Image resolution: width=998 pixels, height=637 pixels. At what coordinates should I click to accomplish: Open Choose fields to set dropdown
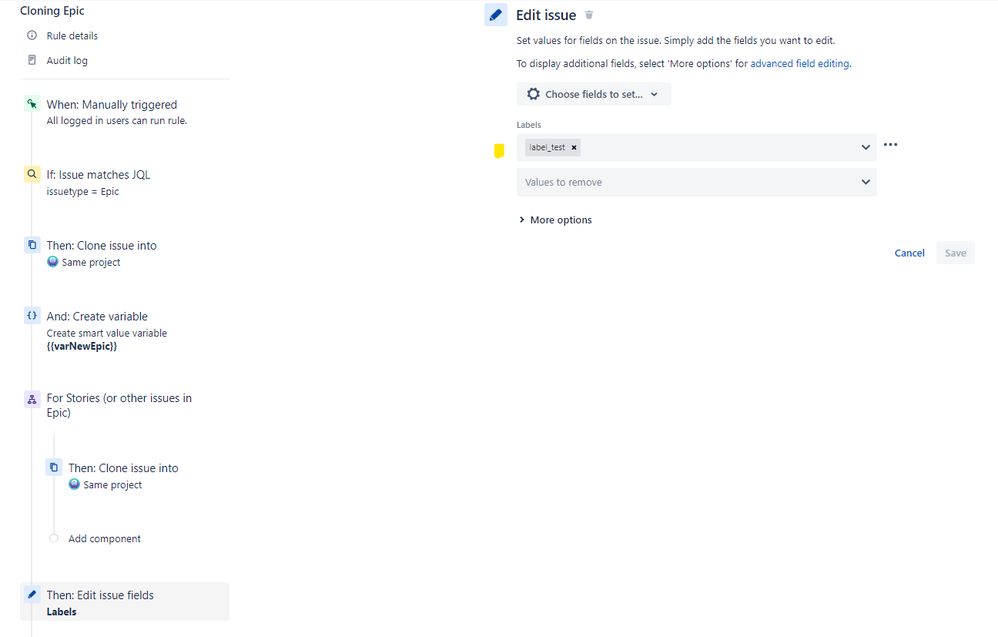[593, 94]
